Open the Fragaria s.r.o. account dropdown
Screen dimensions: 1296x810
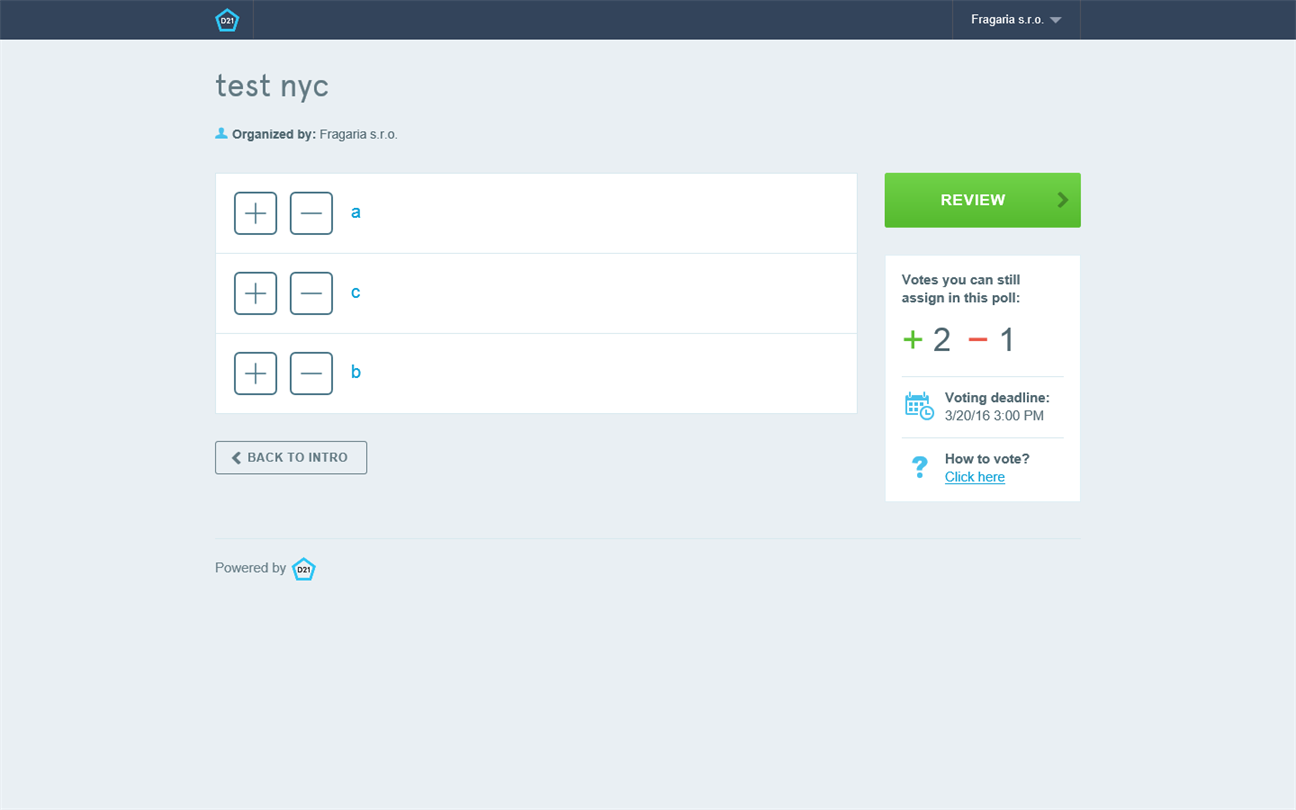pyautogui.click(x=1016, y=20)
